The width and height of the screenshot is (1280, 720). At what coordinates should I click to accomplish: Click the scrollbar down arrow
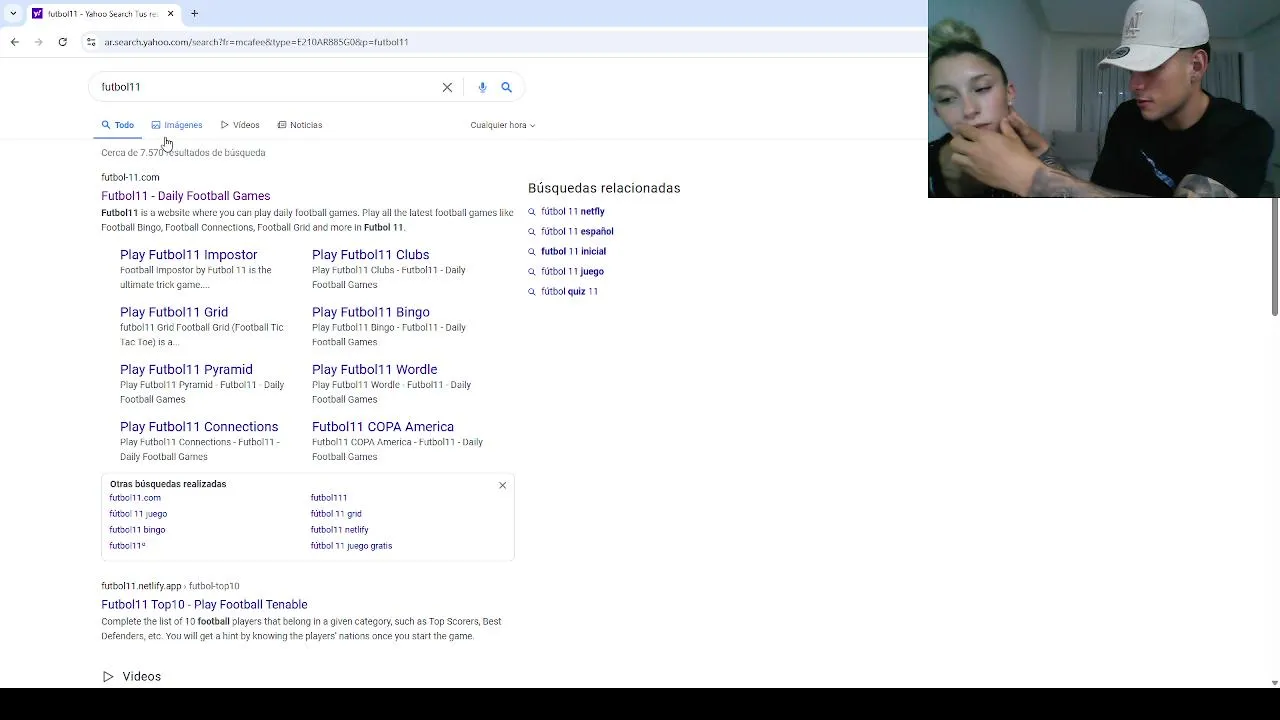[x=1274, y=683]
